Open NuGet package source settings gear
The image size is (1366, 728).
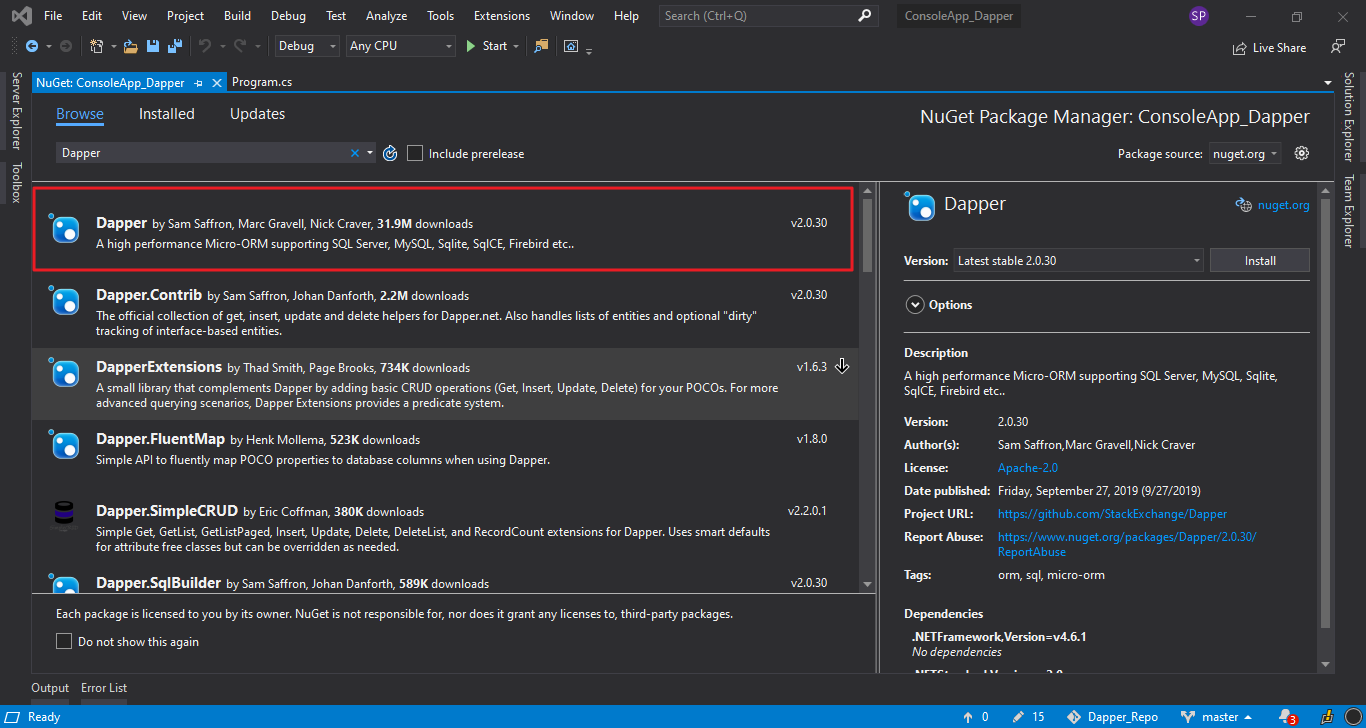coord(1301,153)
